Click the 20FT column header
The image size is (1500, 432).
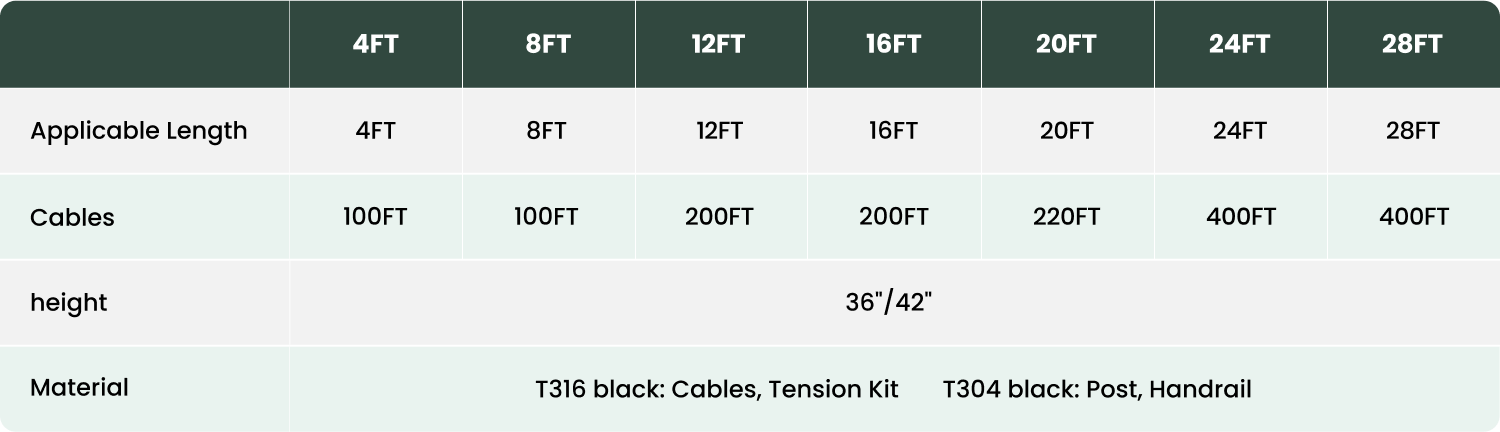point(1067,45)
